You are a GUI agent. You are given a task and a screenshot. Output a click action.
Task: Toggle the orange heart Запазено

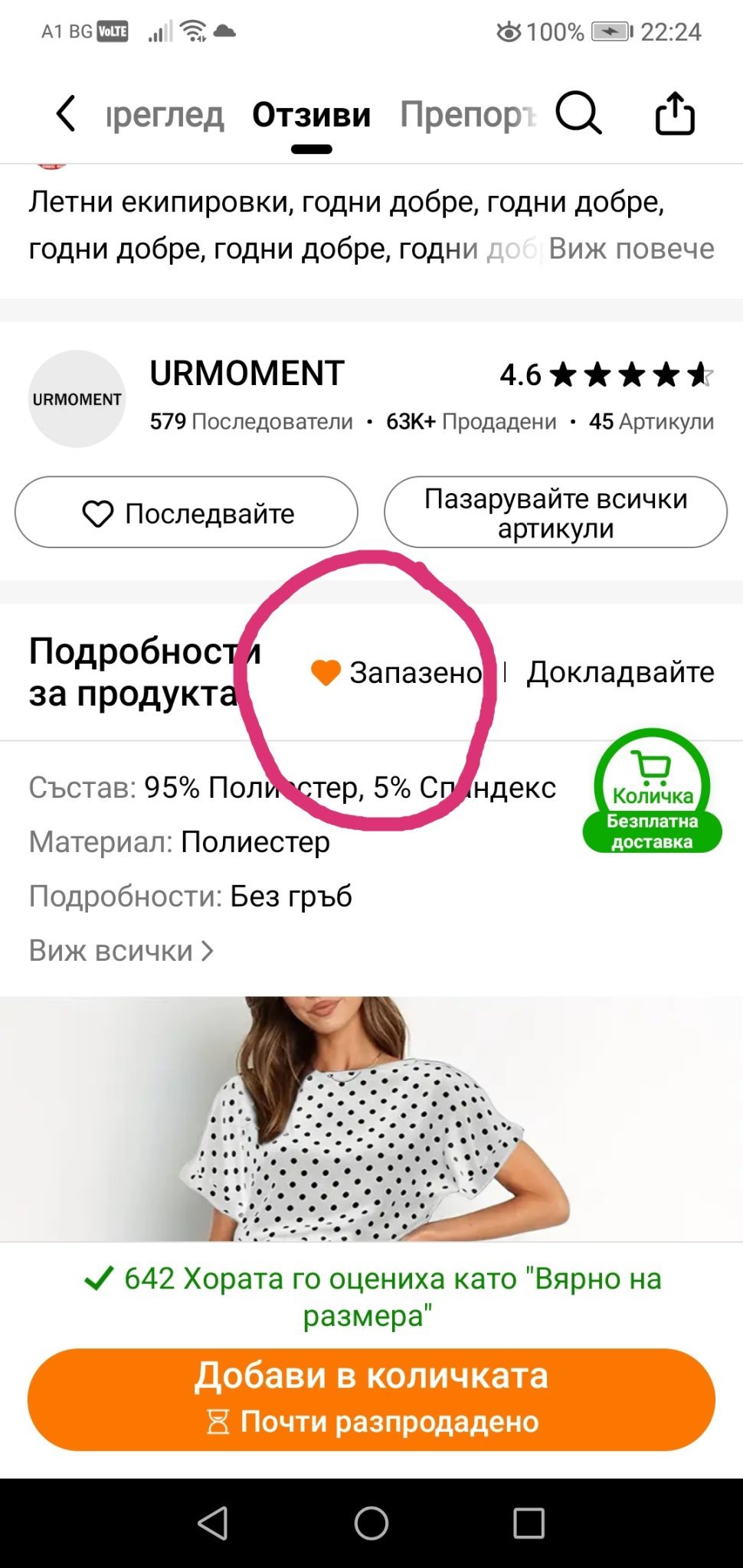point(396,672)
